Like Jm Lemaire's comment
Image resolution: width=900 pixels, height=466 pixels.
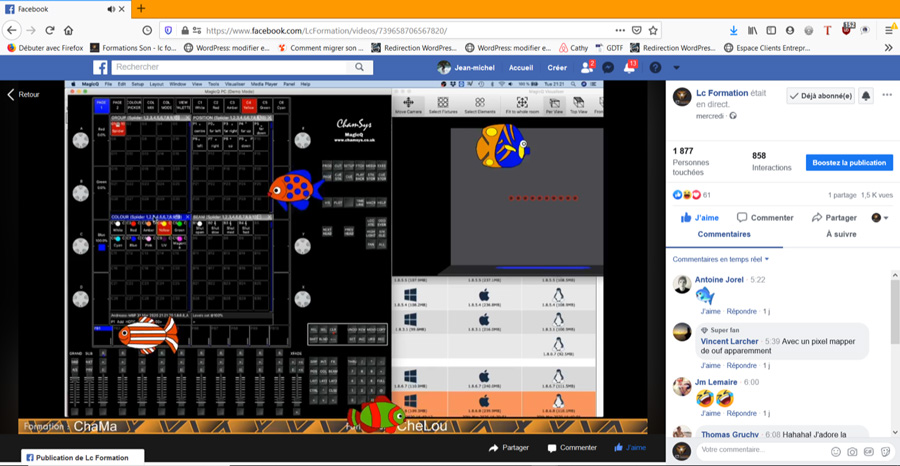(x=710, y=413)
